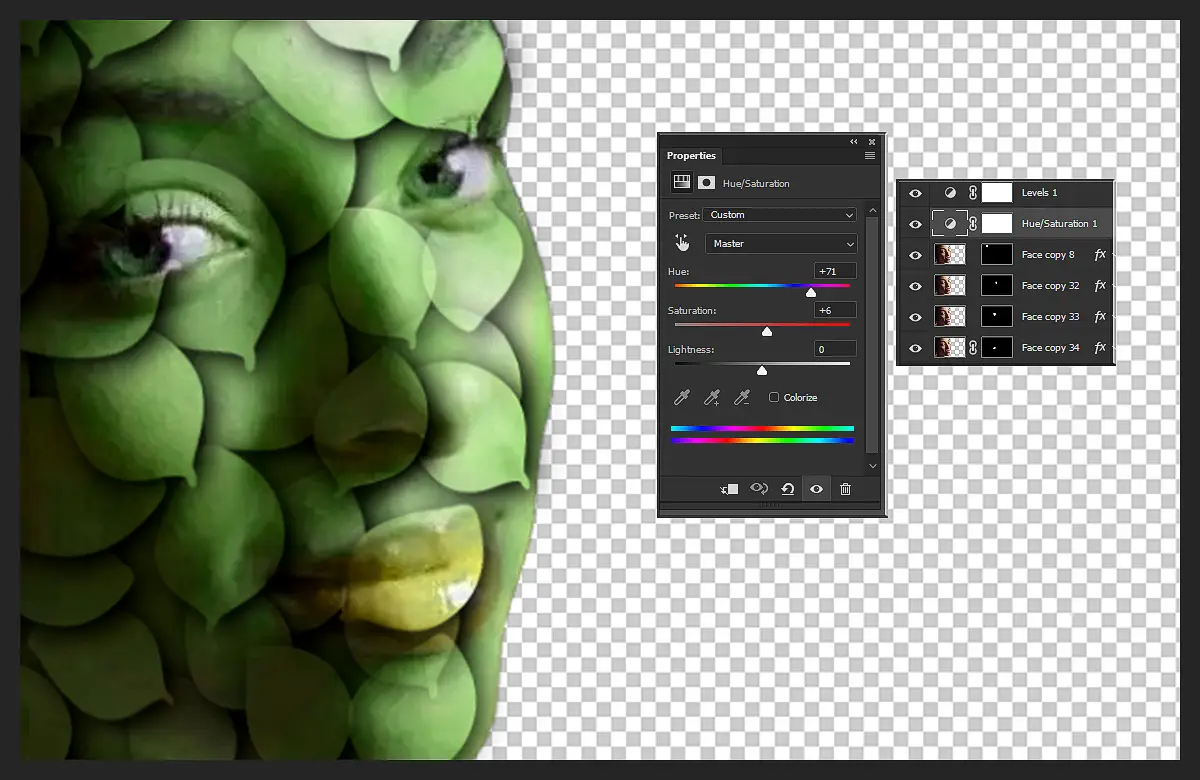Click the Hue slider handle

click(x=811, y=292)
